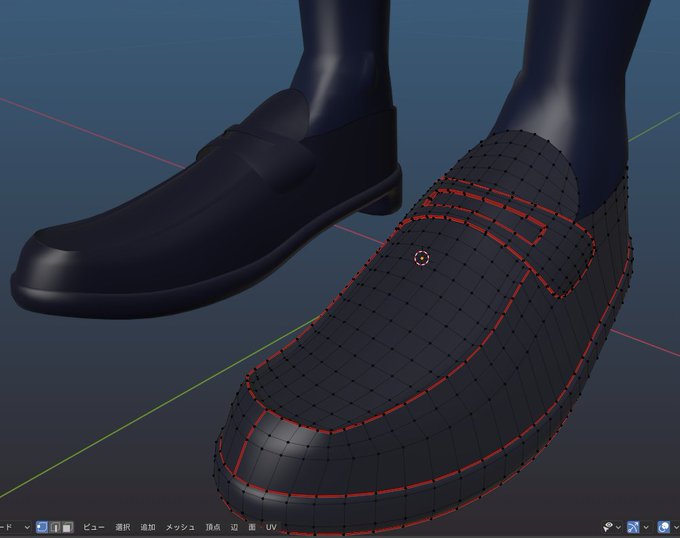
Task: Open the 面 (Face) menu
Action: click(x=252, y=527)
